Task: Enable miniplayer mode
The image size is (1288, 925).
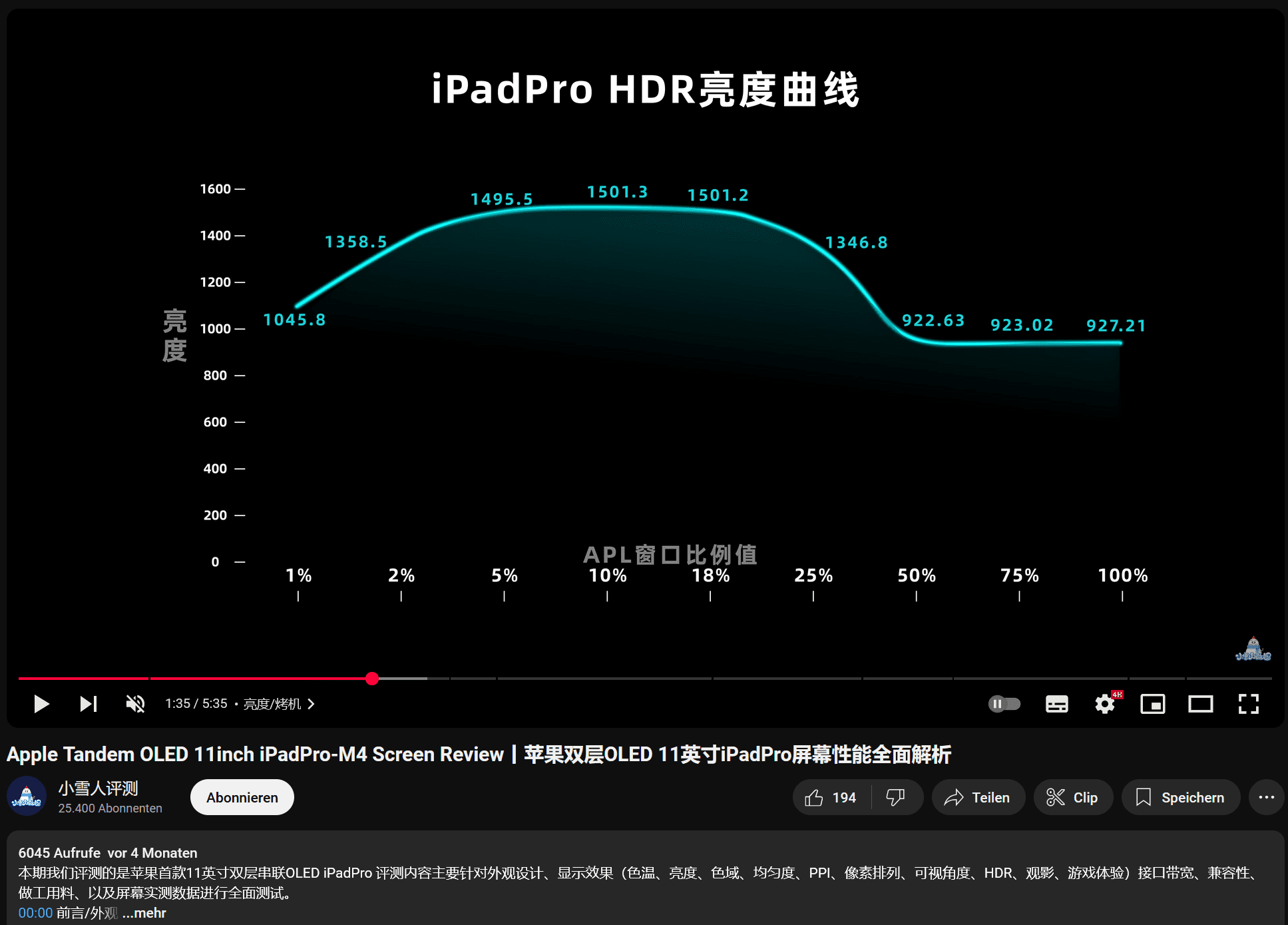Action: click(1153, 704)
